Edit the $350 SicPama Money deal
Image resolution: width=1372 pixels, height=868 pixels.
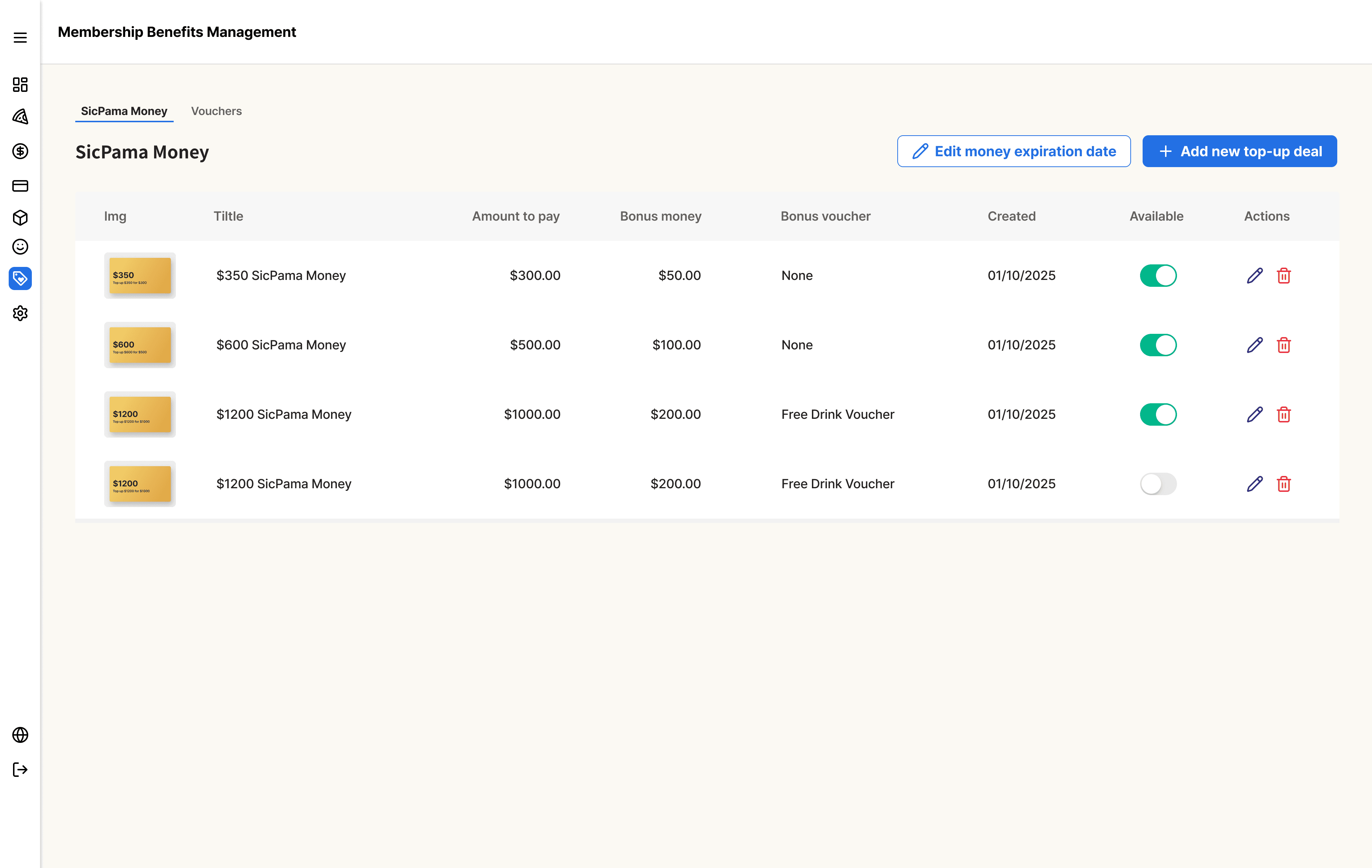coord(1255,276)
